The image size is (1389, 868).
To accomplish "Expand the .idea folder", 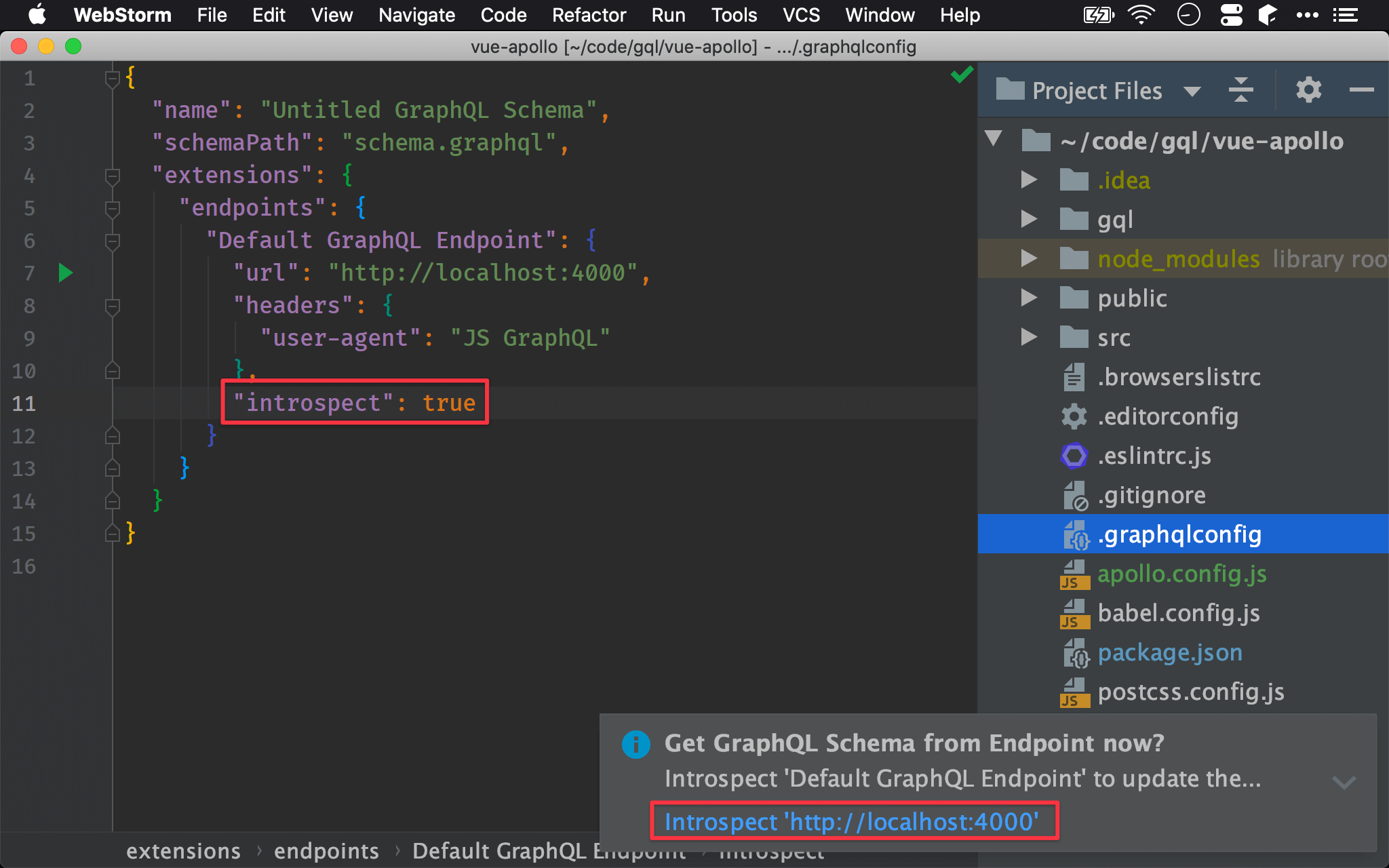I will (1029, 180).
